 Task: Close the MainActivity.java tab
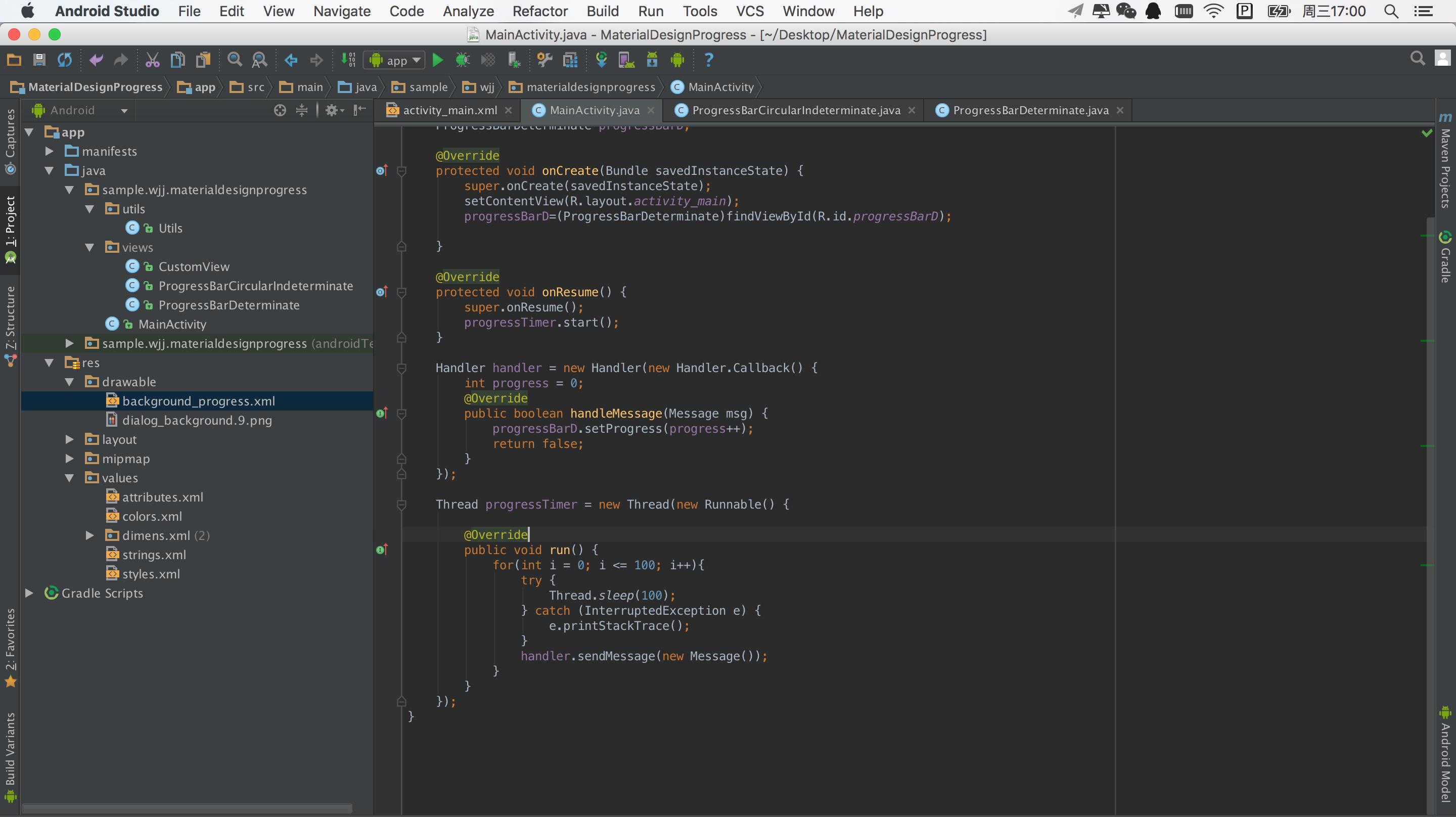(651, 110)
